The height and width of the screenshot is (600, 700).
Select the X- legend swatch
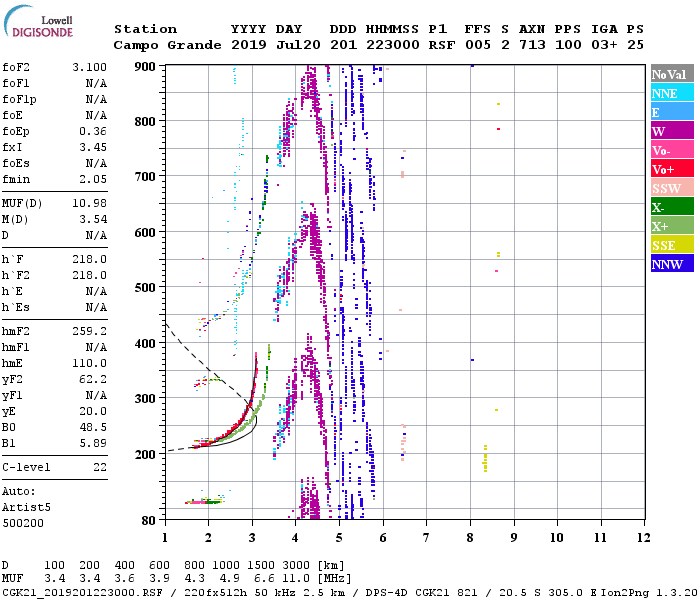pyautogui.click(x=672, y=207)
